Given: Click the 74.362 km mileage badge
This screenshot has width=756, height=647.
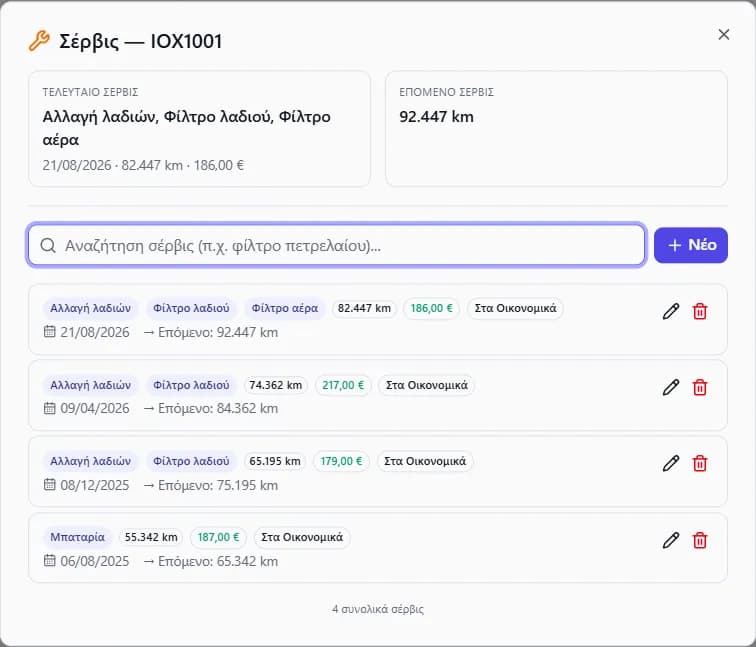Looking at the screenshot, I should tap(276, 385).
